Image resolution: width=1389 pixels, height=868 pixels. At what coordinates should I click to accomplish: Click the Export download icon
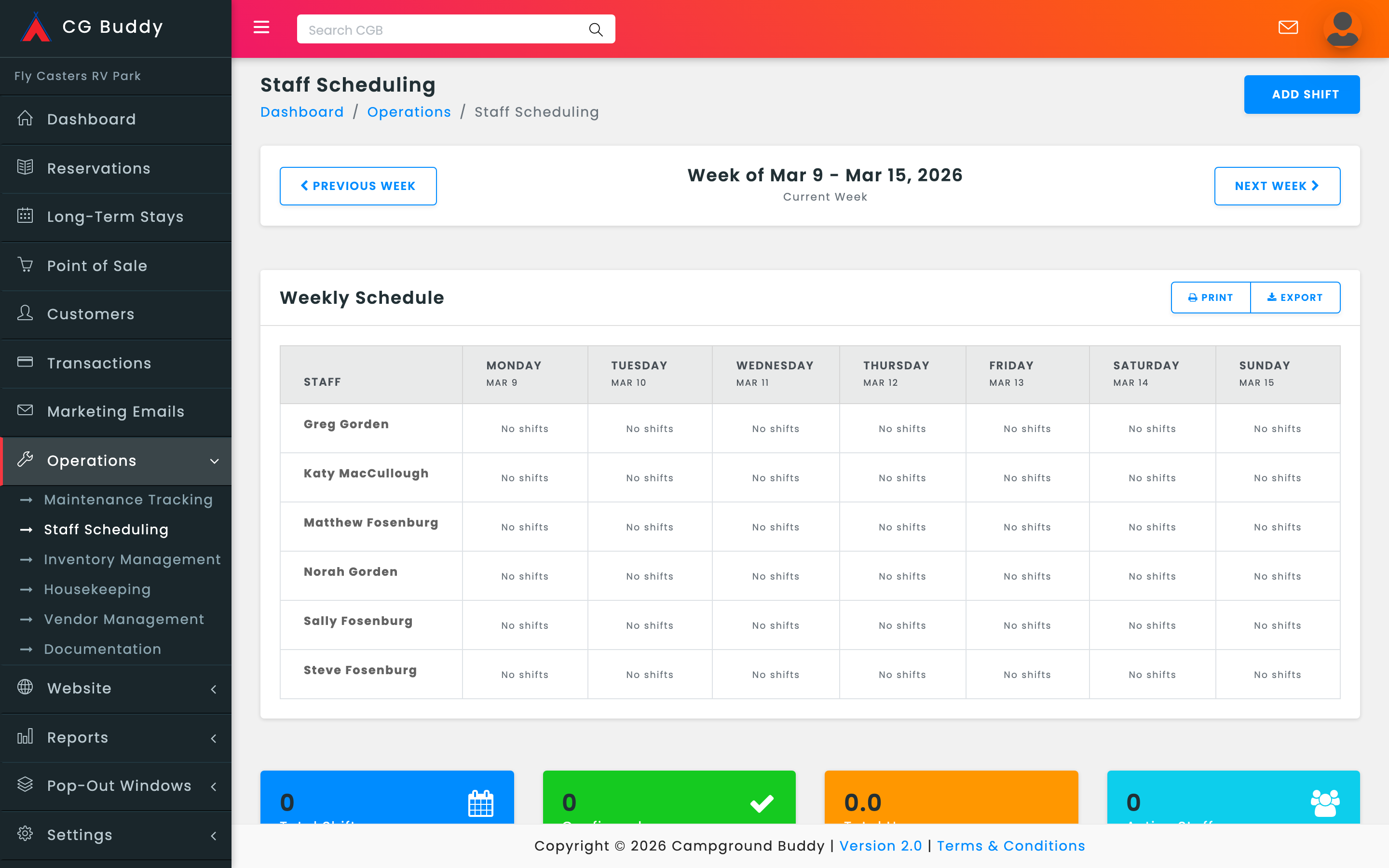click(1272, 298)
